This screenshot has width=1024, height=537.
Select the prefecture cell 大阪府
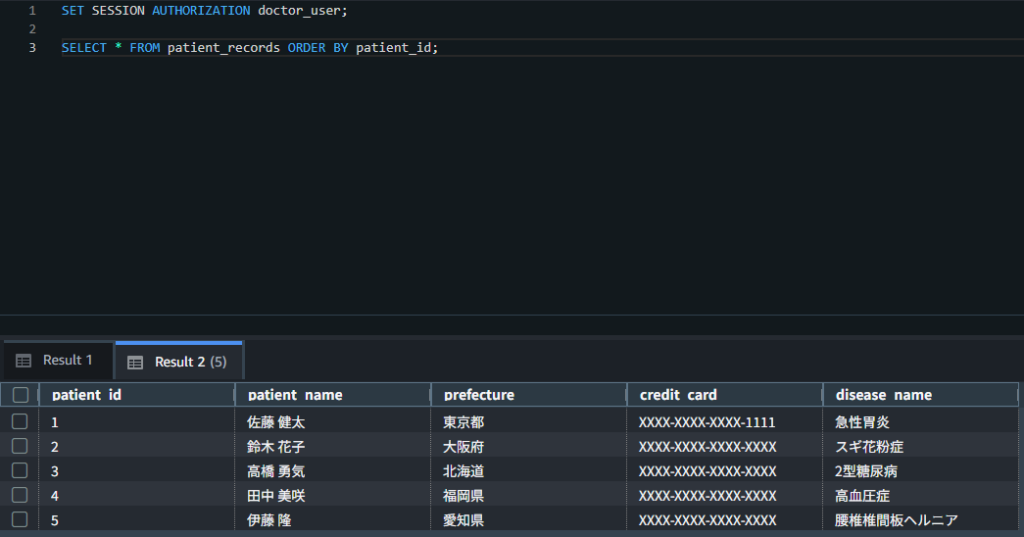tap(528, 447)
